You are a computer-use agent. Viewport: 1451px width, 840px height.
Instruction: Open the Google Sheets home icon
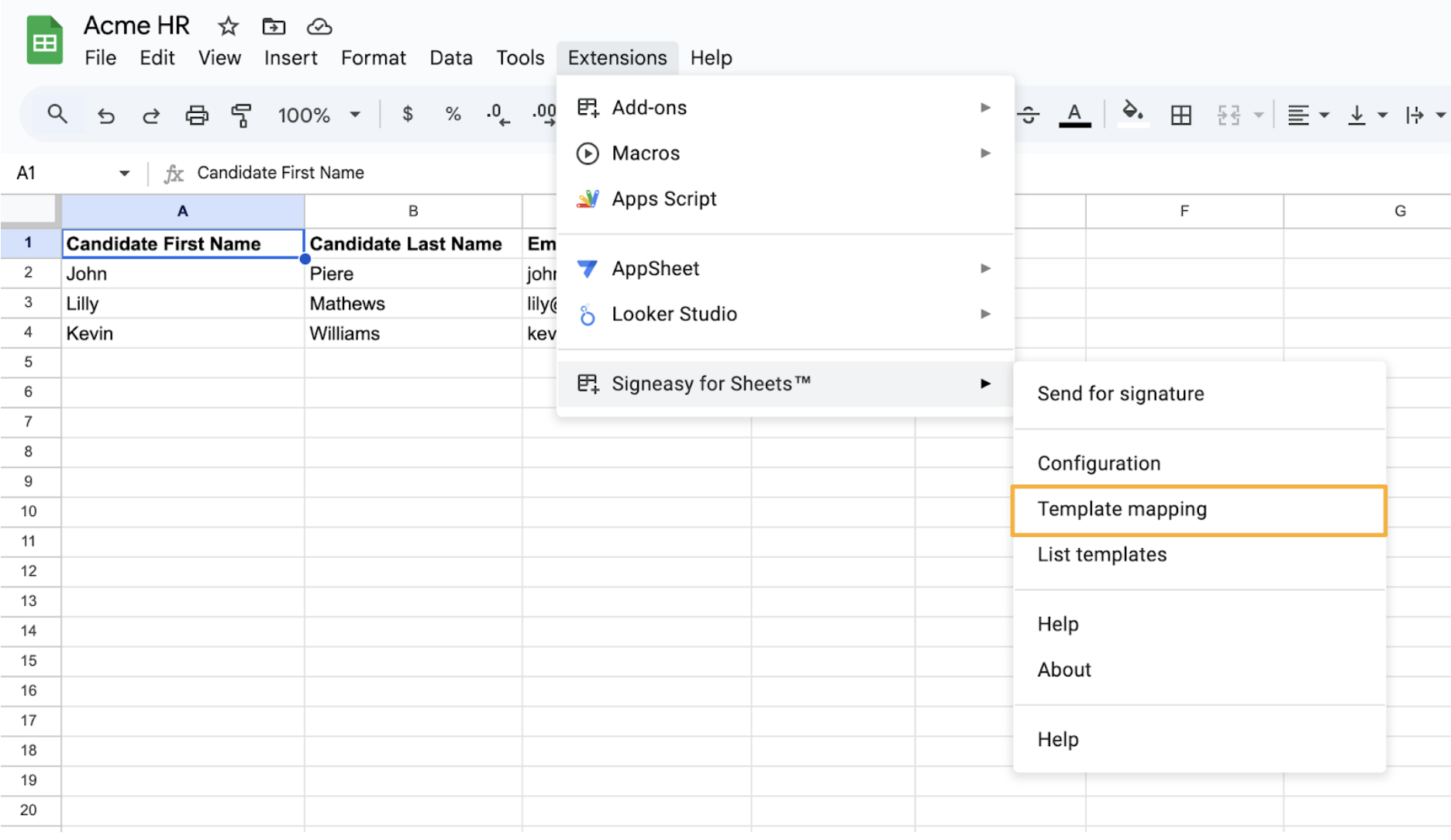coord(44,40)
